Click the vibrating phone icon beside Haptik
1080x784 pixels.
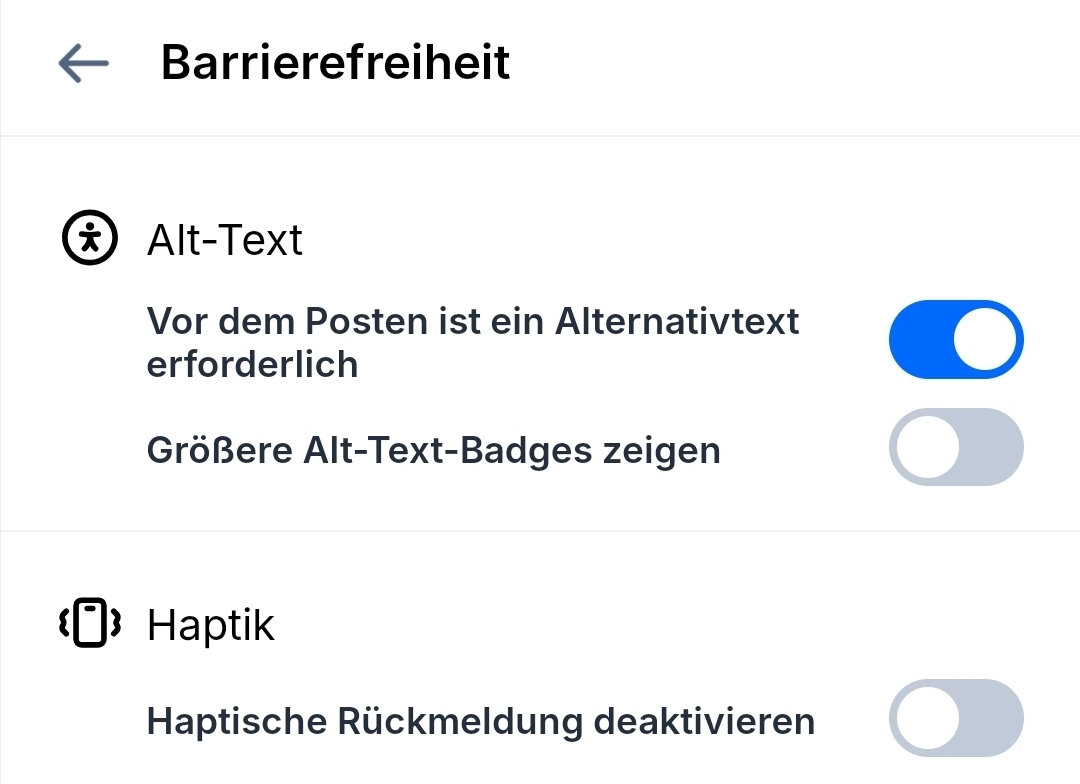[x=90, y=623]
